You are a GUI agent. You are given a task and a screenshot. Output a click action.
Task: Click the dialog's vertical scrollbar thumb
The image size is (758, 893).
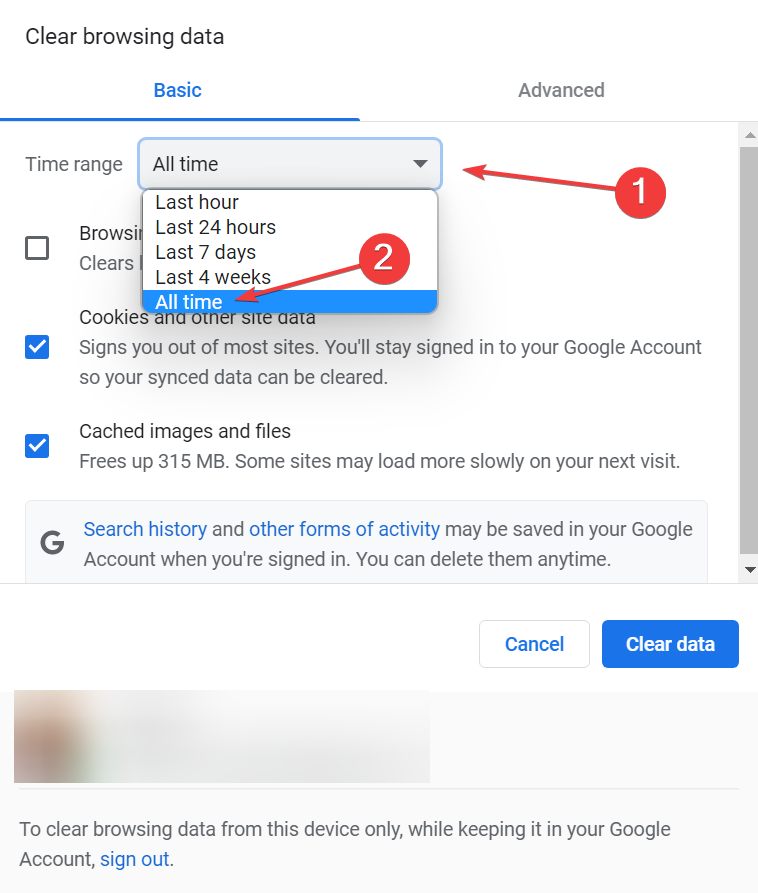749,350
